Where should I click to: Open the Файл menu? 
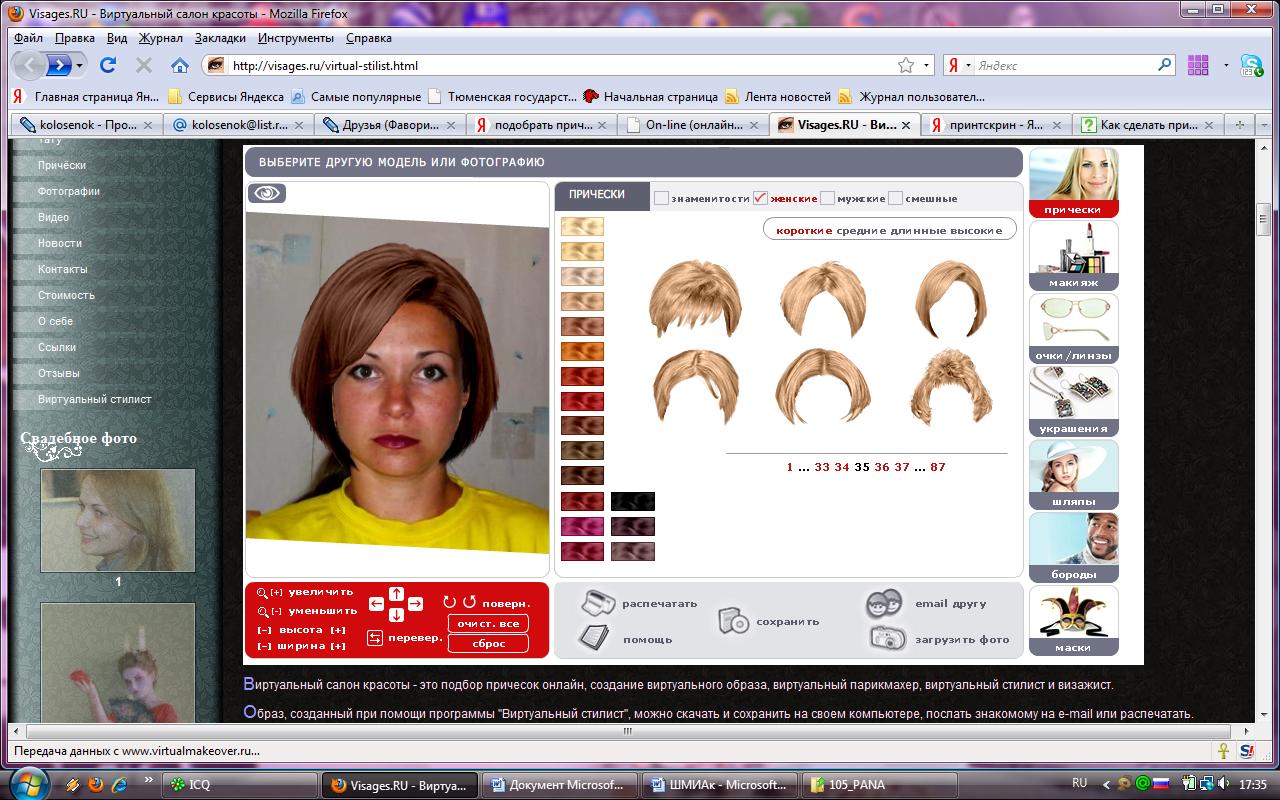(x=28, y=38)
